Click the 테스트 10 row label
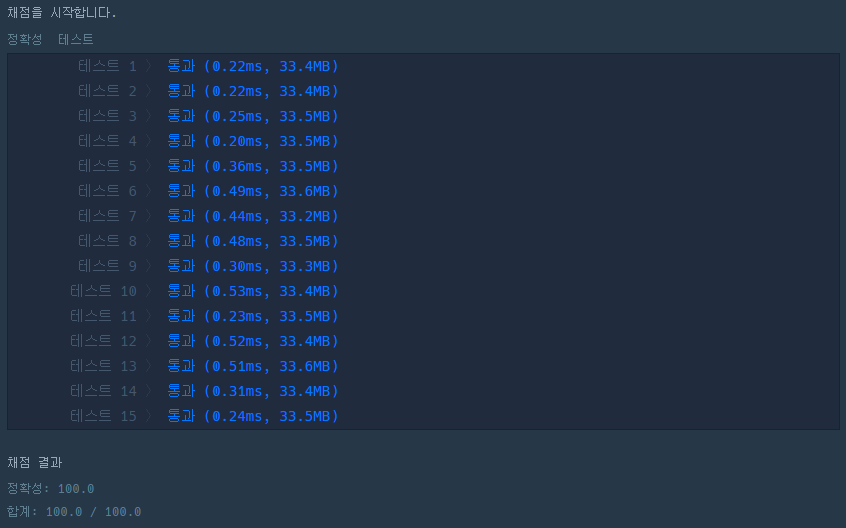 point(103,291)
